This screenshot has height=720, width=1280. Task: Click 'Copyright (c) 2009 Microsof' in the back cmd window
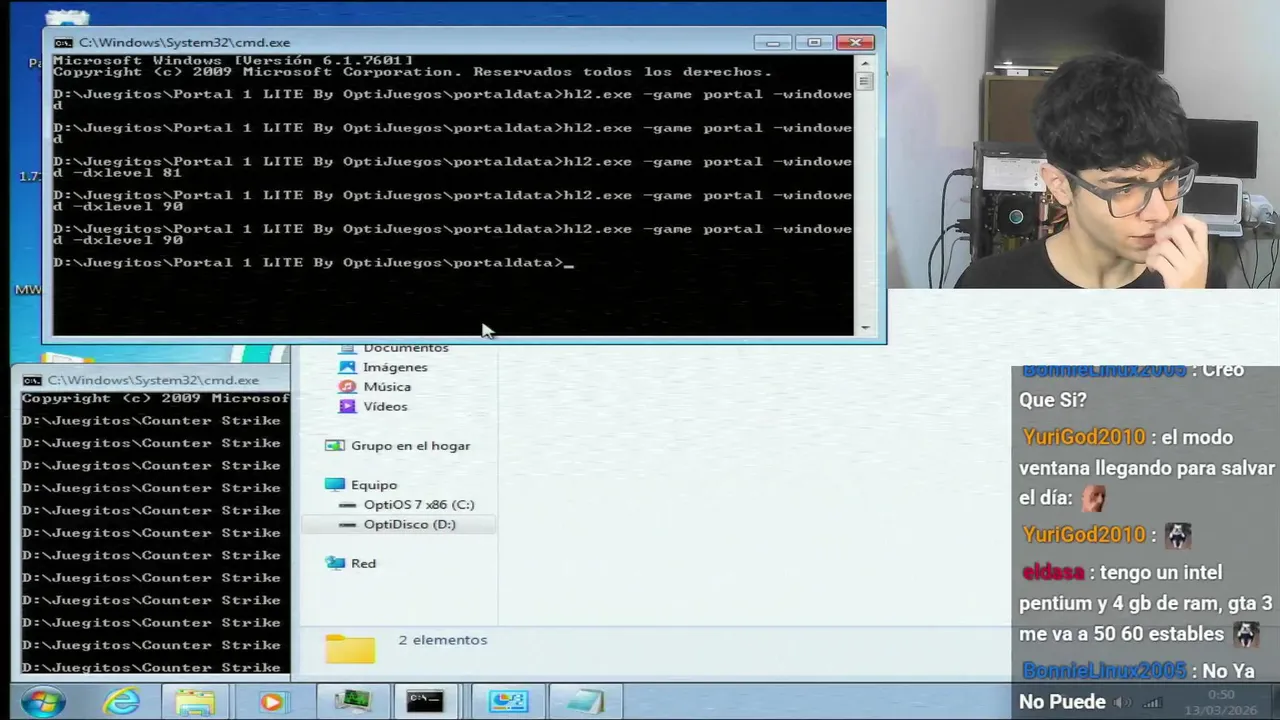click(x=155, y=398)
